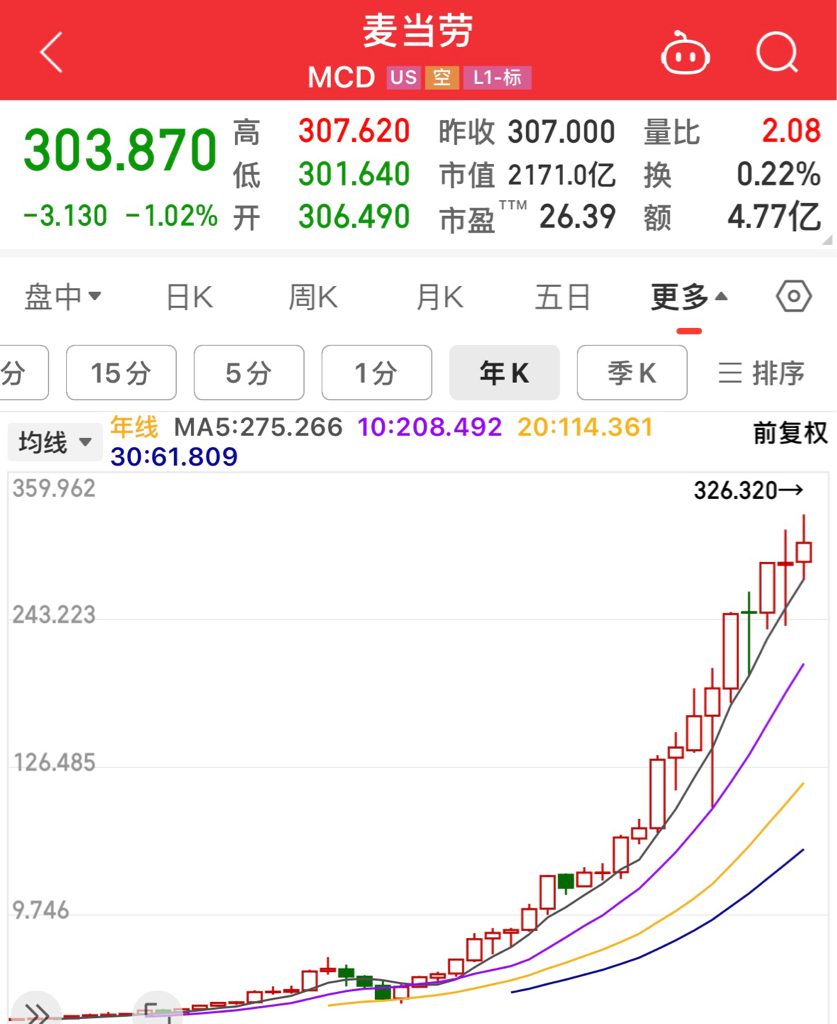Tap the back arrow icon
This screenshot has height=1024, width=837.
pyautogui.click(x=51, y=52)
